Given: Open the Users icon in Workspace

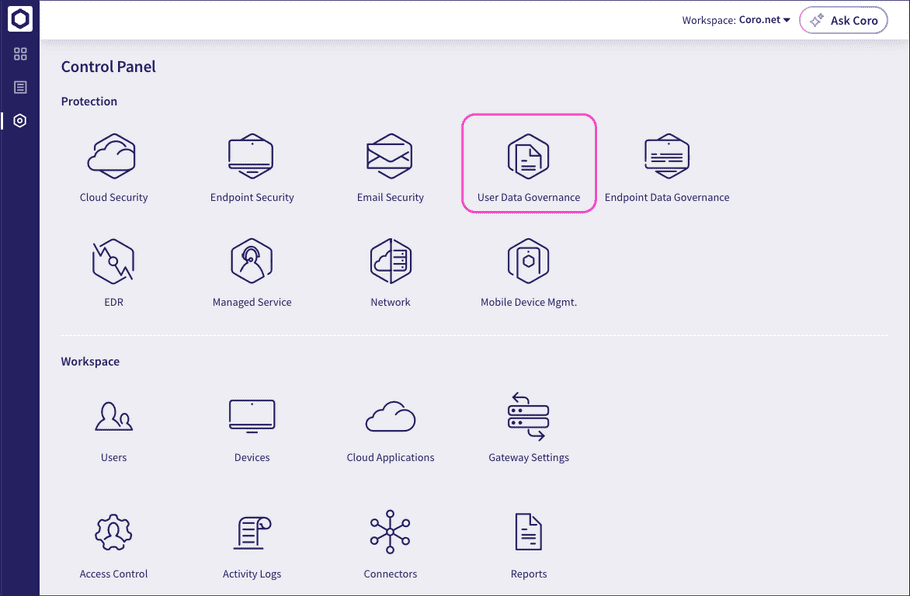Looking at the screenshot, I should click(x=114, y=416).
